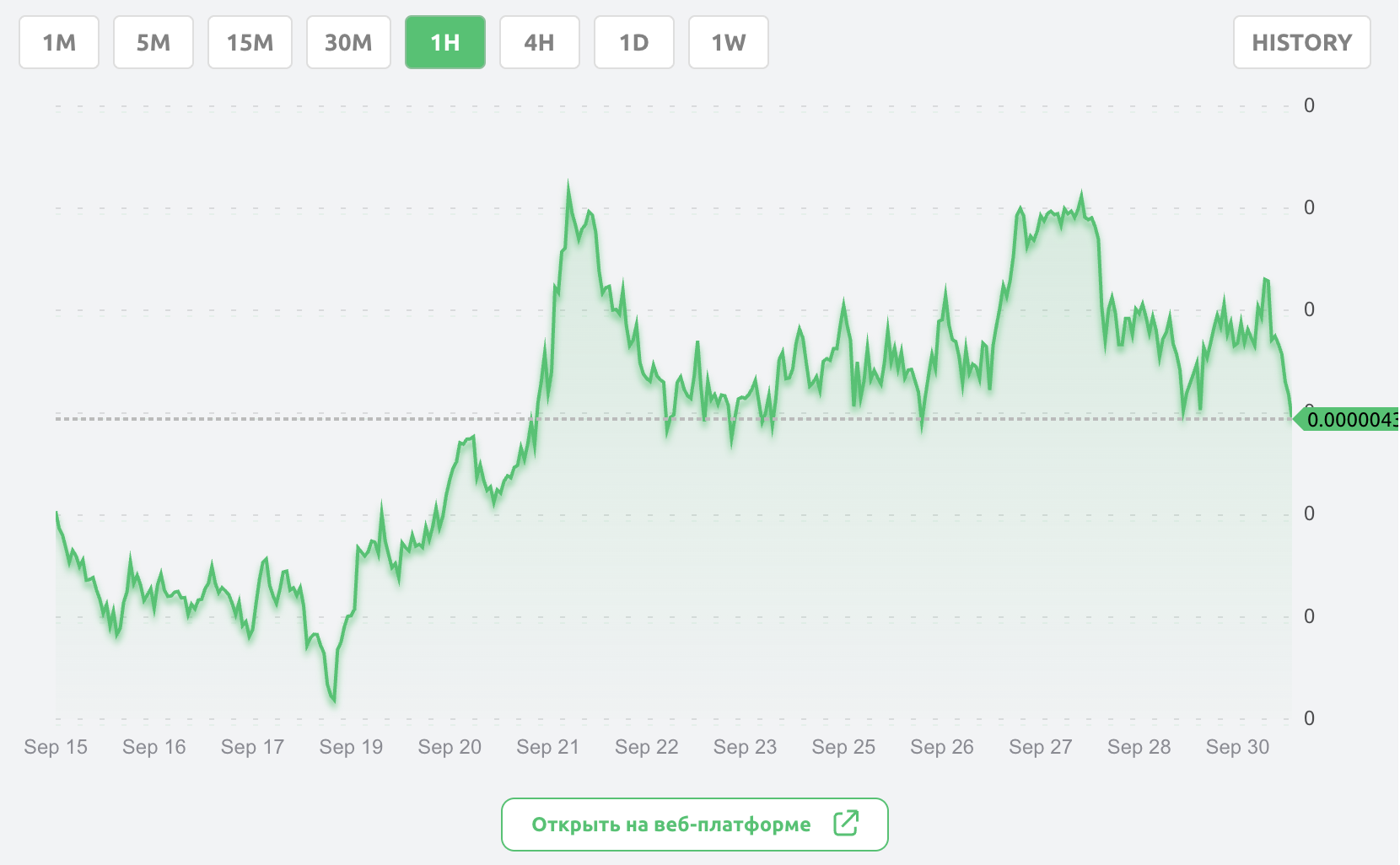Click the Sep 27 axis date
The width and height of the screenshot is (1400, 865).
(x=1041, y=747)
